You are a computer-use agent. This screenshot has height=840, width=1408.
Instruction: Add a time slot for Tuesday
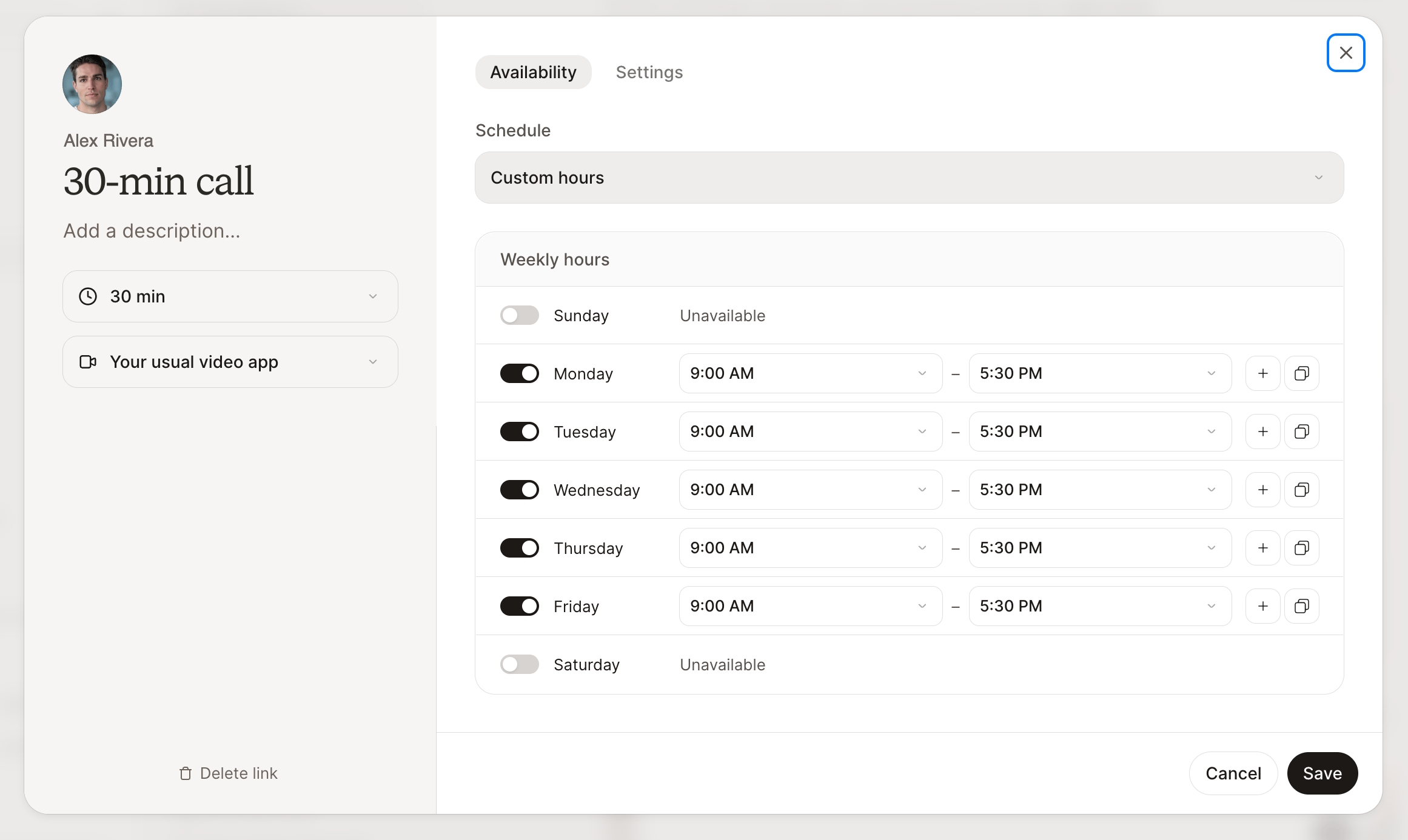click(x=1262, y=432)
